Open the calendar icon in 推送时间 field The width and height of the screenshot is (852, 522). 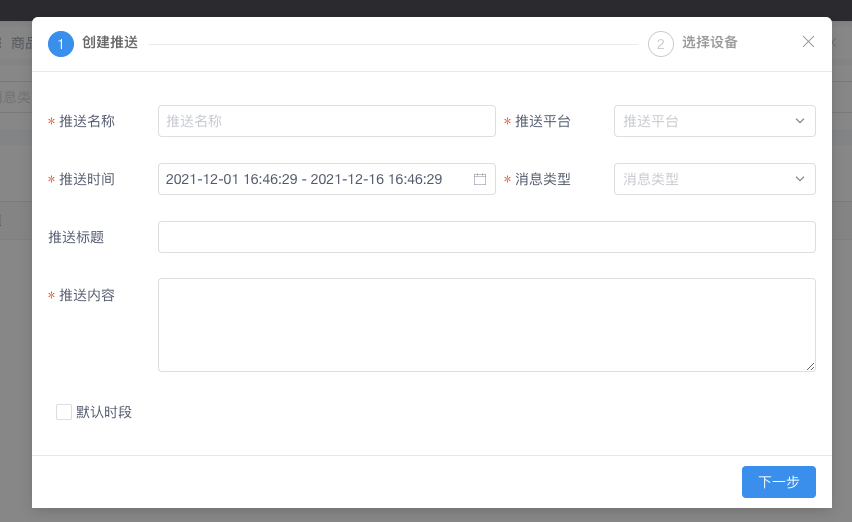pos(480,180)
